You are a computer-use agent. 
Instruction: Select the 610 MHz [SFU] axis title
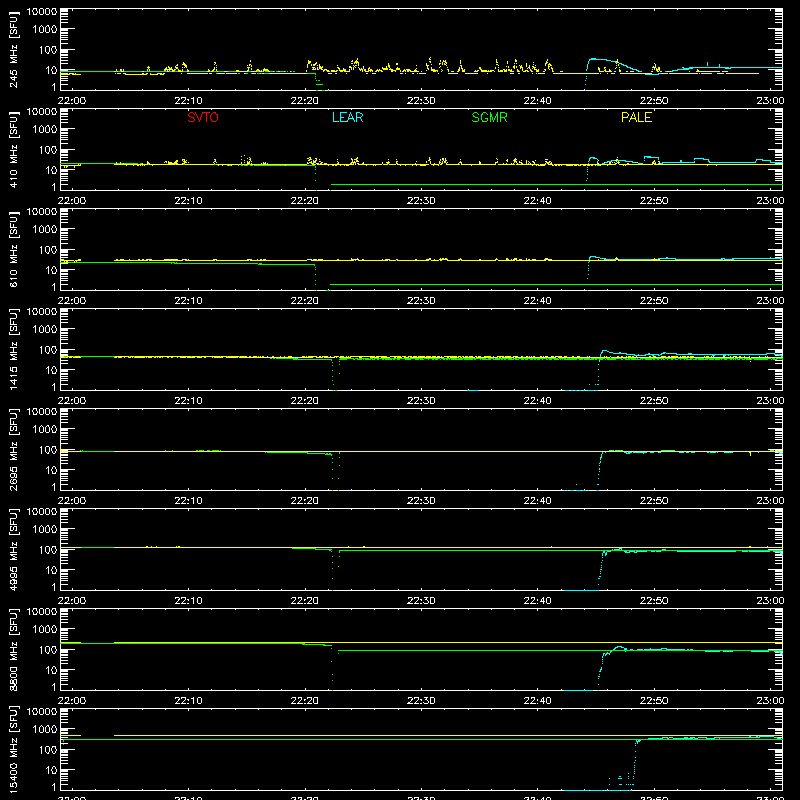pyautogui.click(x=13, y=249)
